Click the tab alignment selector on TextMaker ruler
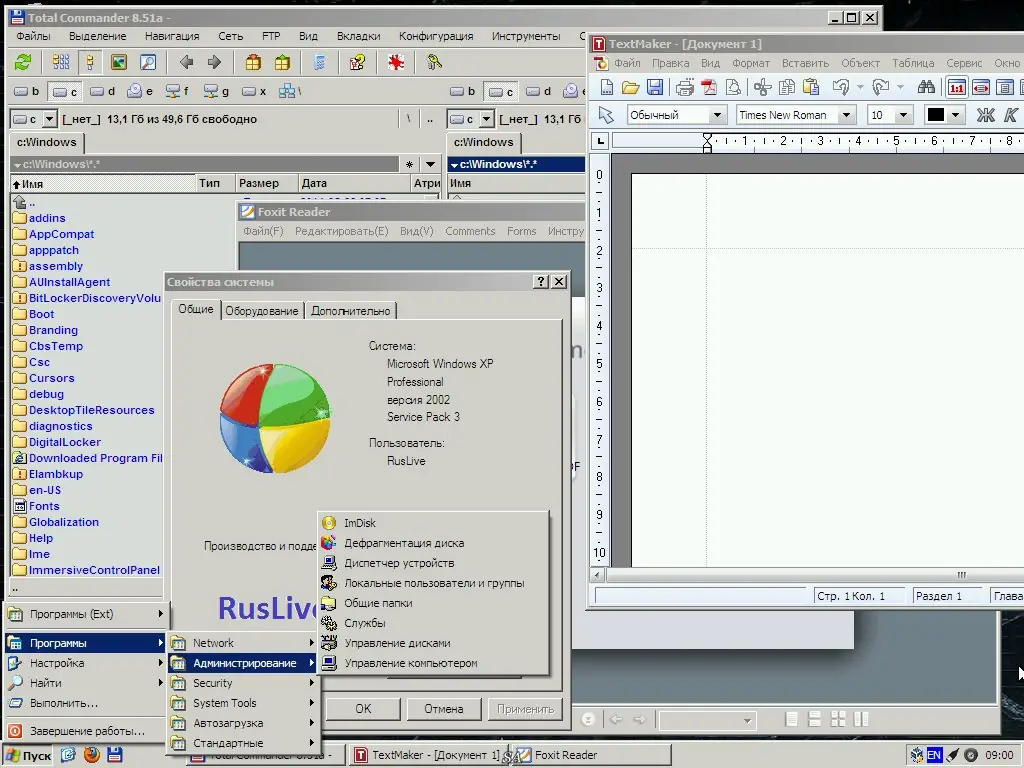Viewport: 1024px width, 768px height. pos(600,140)
